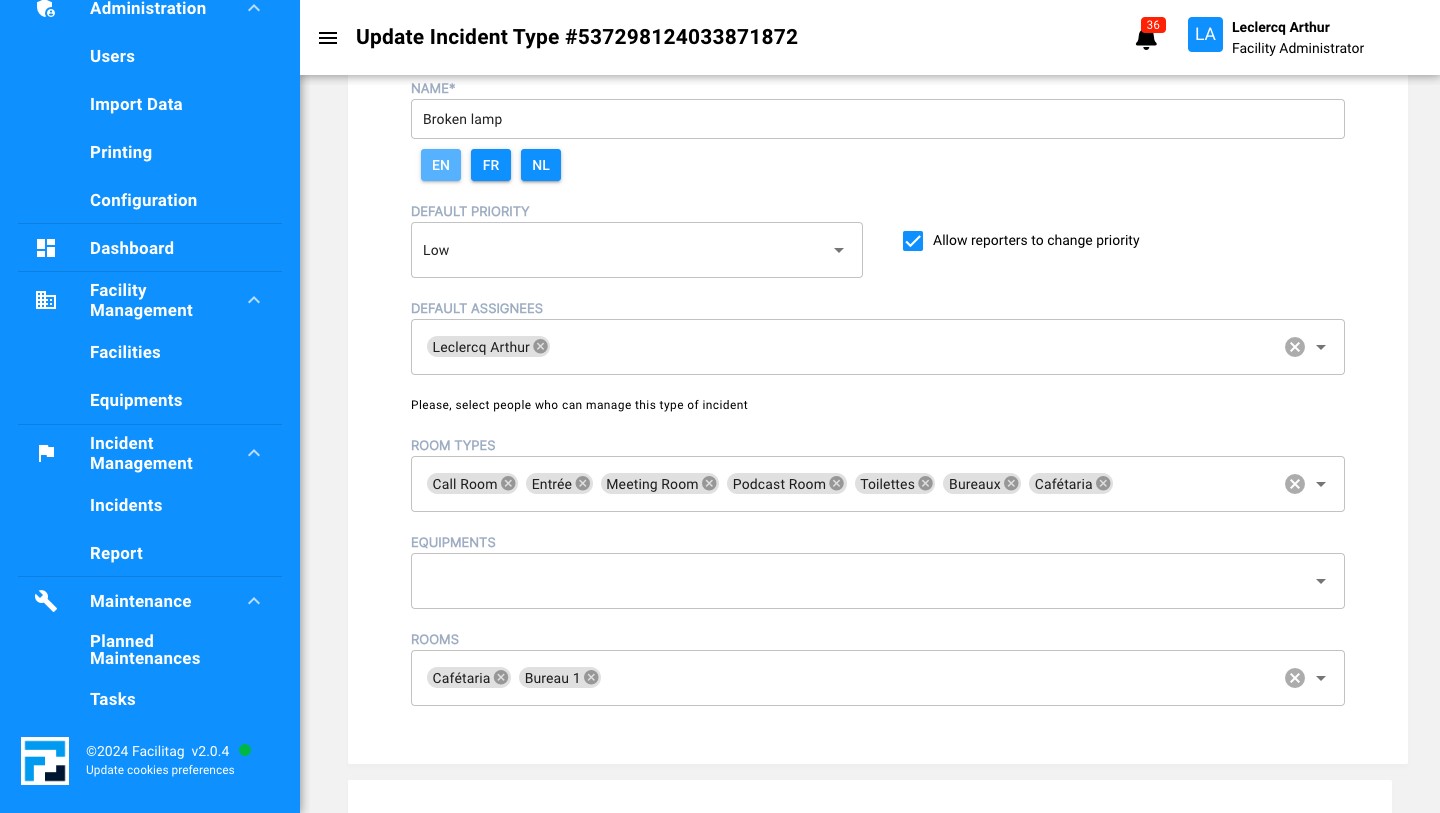Viewport: 1440px width, 813px height.
Task: Click the green status indicator dot
Action: (x=245, y=750)
